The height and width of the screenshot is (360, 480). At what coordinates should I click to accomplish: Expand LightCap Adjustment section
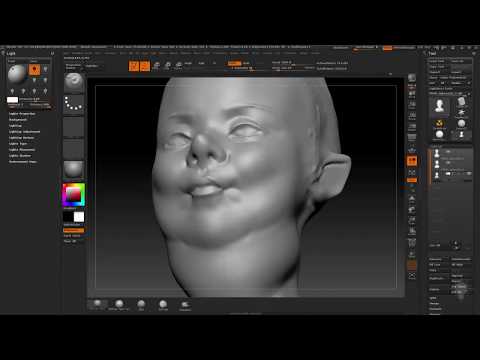pos(24,132)
